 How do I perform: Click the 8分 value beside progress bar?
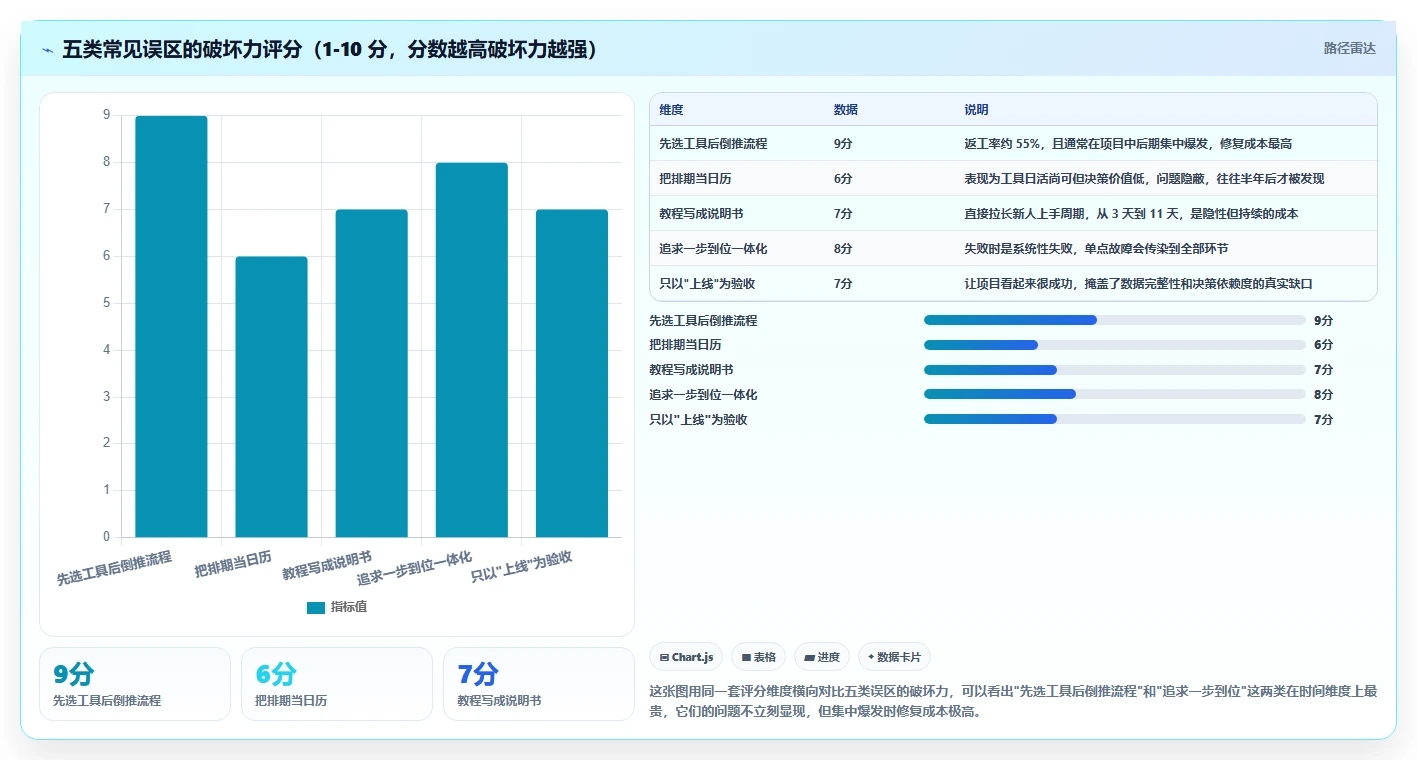(1324, 394)
